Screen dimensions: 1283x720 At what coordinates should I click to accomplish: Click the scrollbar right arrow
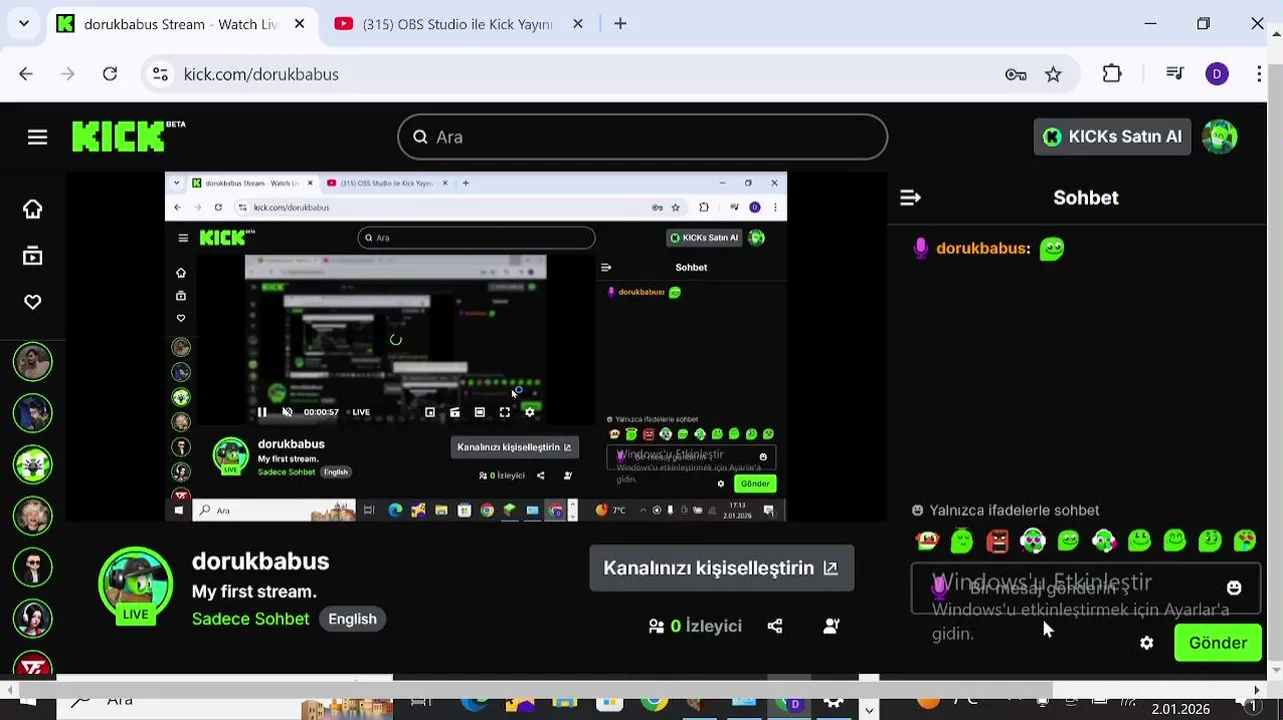(1257, 689)
